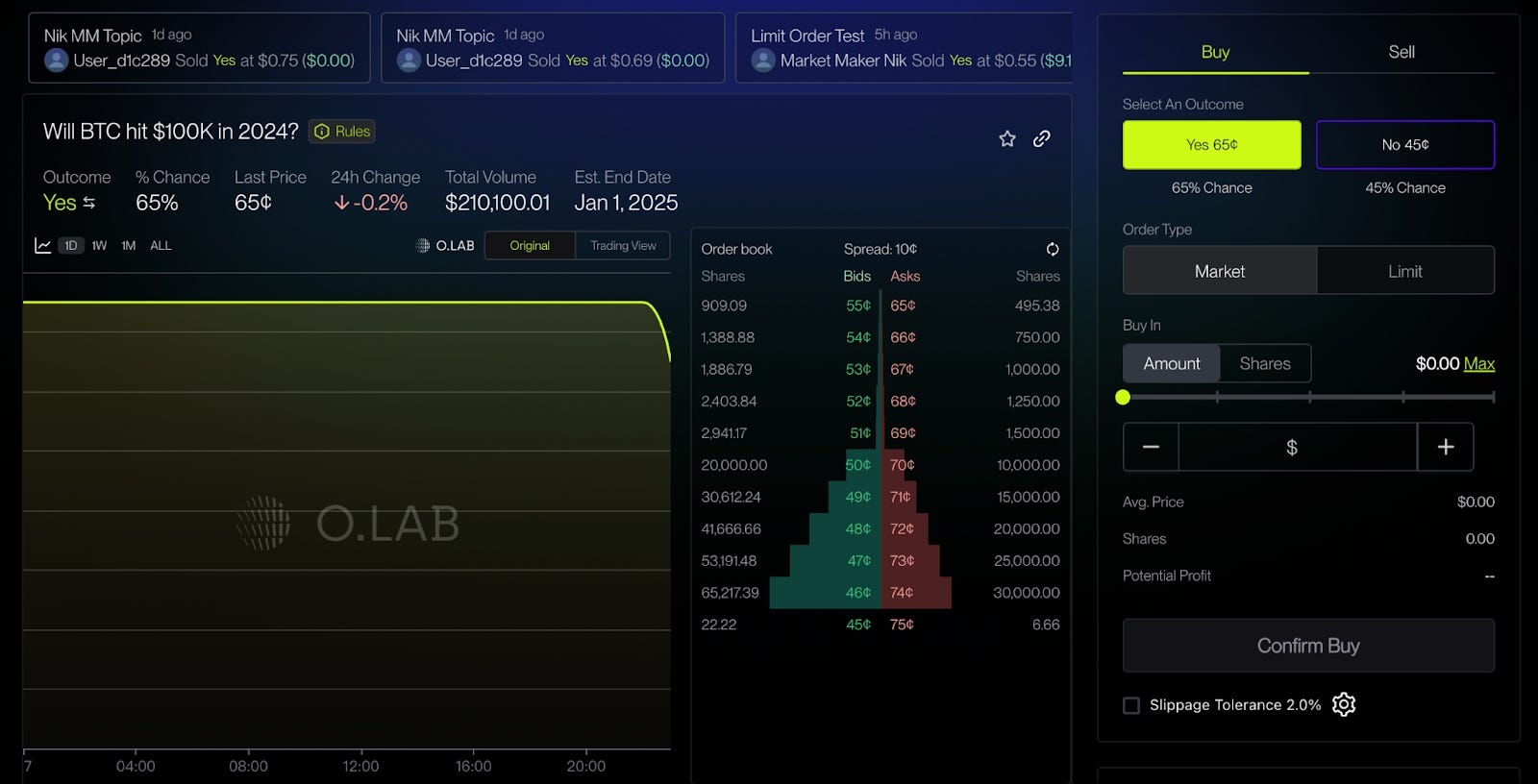Click the Buy In slider handle

coord(1123,397)
